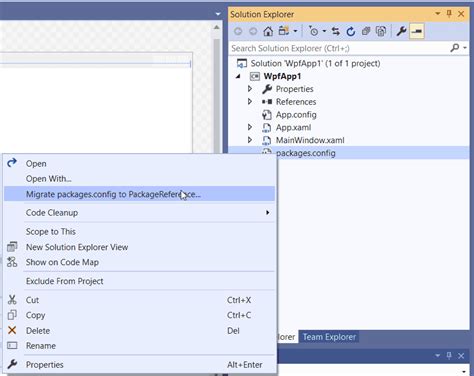Open Solution Explorer window position dropdown
This screenshot has width=474, height=376.
[438, 14]
